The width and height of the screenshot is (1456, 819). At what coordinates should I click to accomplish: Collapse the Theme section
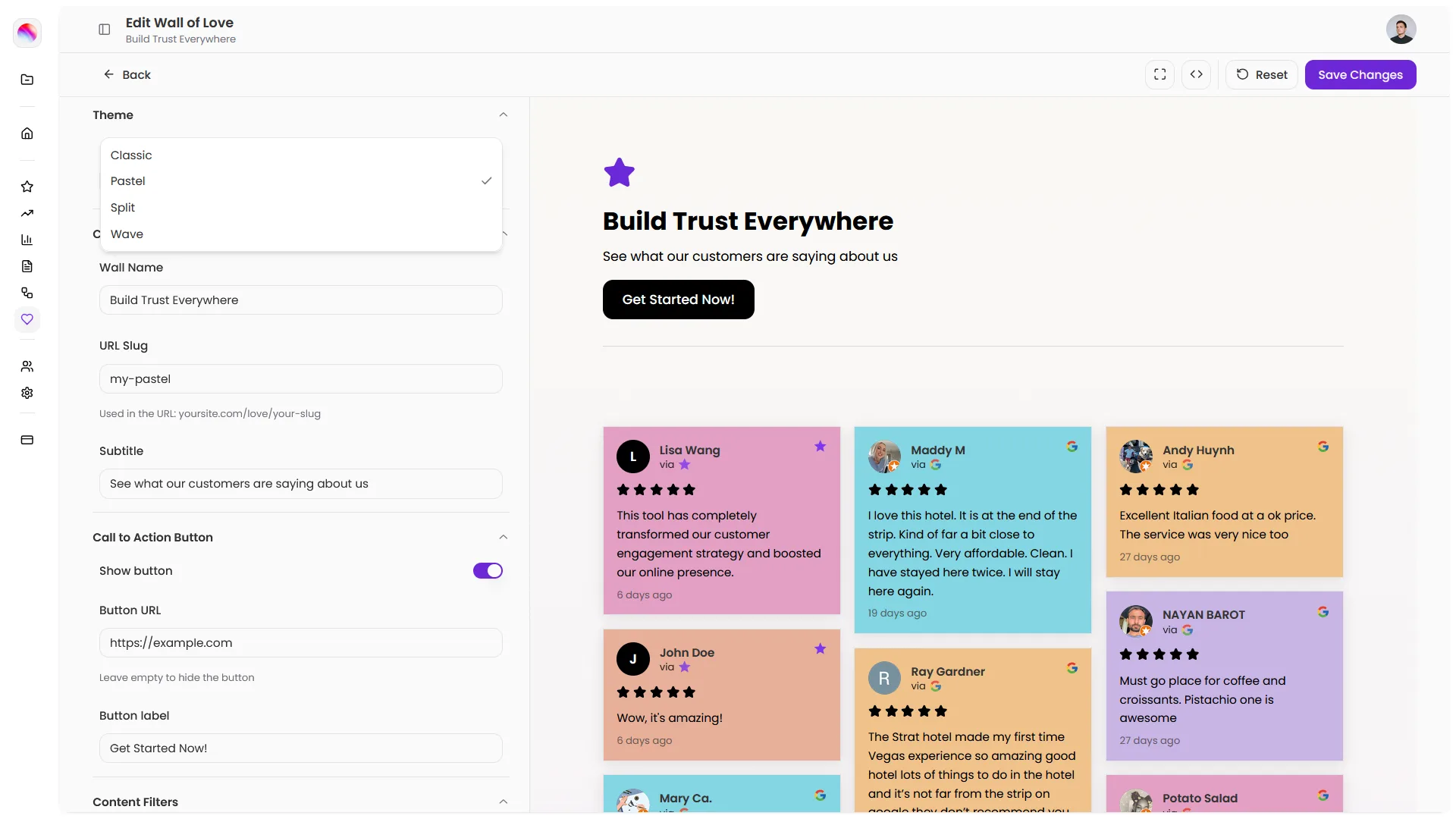point(503,115)
